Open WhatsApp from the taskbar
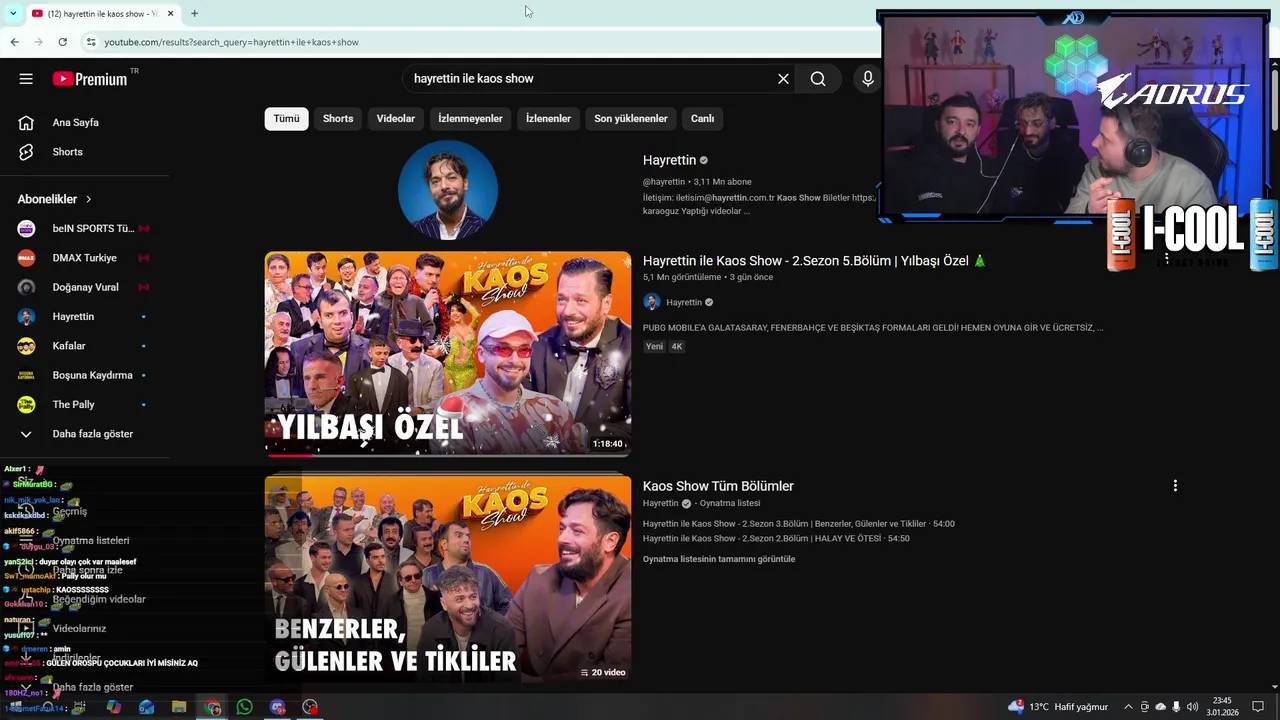The image size is (1280, 720). click(245, 707)
